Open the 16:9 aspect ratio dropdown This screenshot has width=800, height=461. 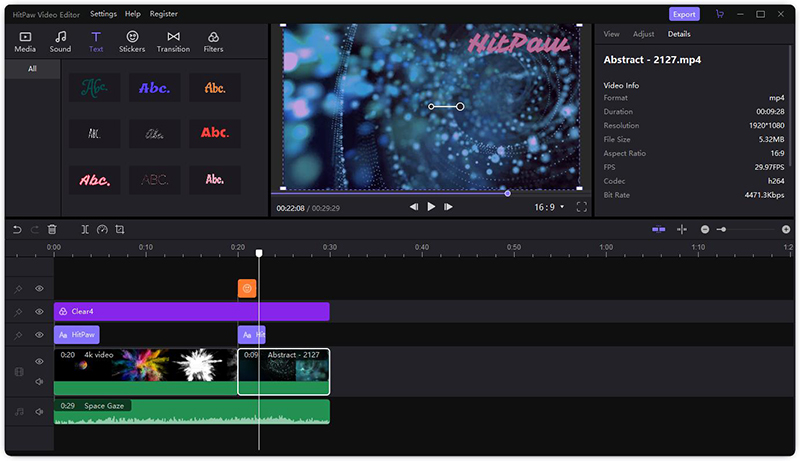(549, 207)
